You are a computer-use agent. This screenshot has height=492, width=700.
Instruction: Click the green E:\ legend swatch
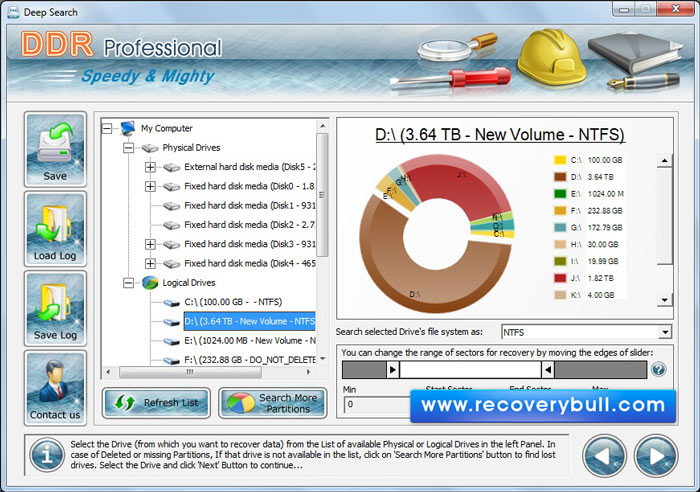coord(560,194)
